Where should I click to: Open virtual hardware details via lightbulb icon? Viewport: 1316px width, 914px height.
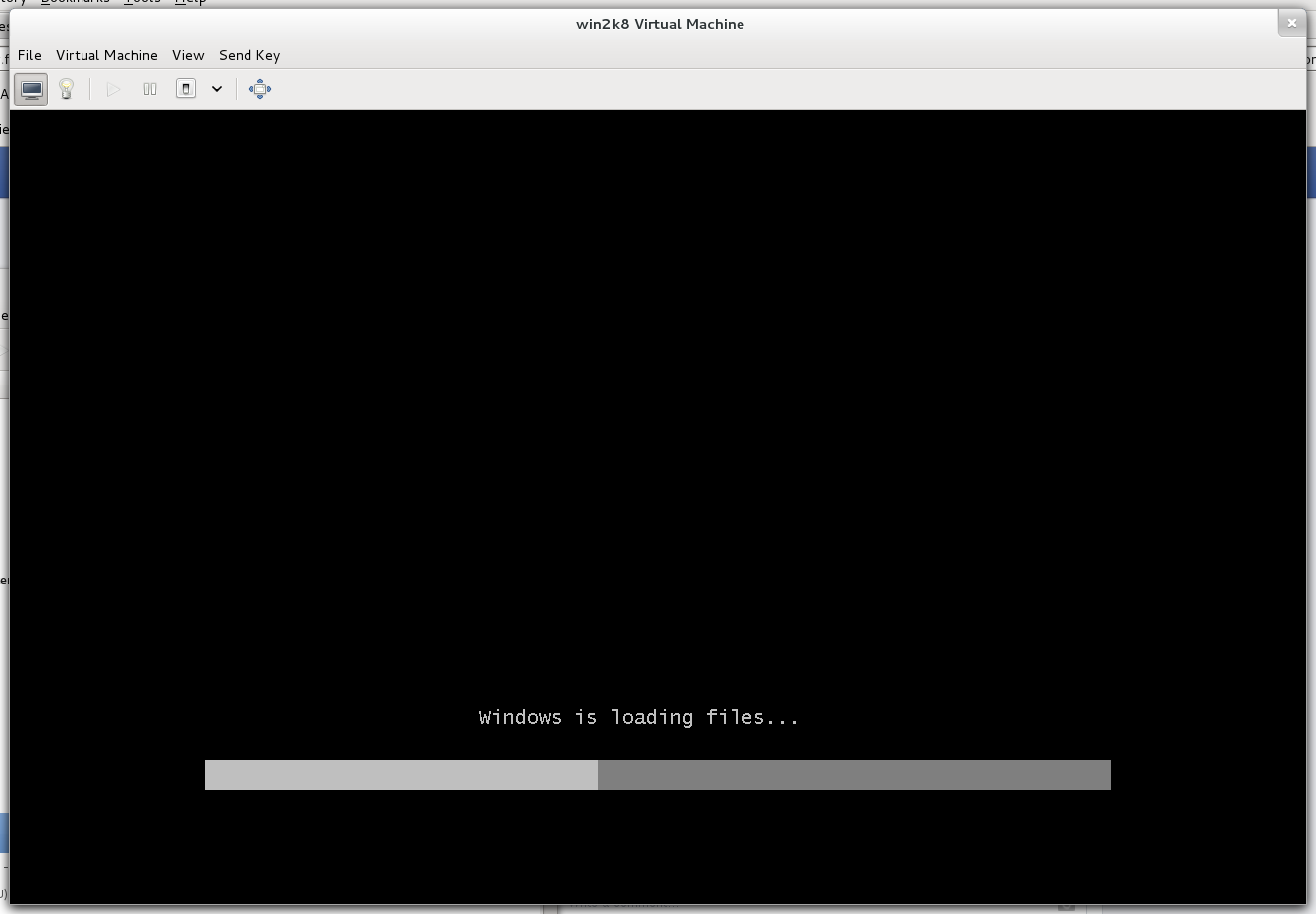coord(67,89)
